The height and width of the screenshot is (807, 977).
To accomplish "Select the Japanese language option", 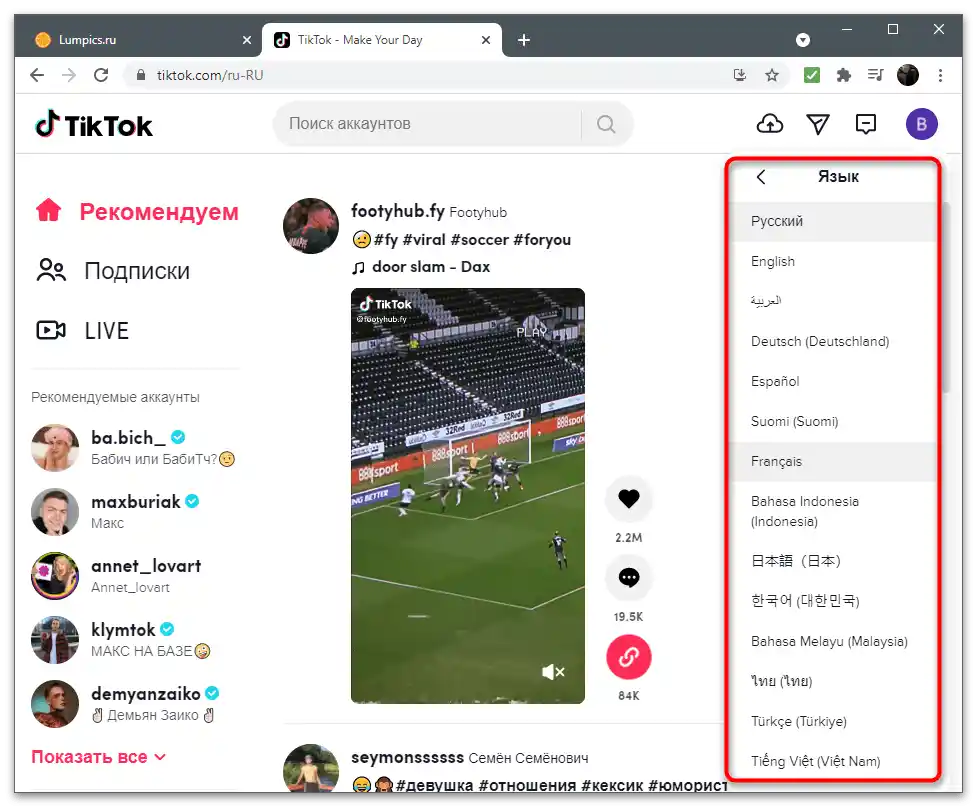I will [x=833, y=561].
